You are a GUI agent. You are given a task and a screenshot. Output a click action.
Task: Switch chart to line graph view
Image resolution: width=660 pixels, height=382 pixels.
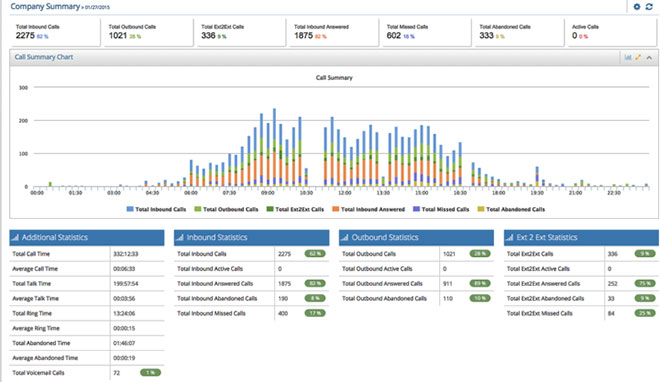click(638, 57)
